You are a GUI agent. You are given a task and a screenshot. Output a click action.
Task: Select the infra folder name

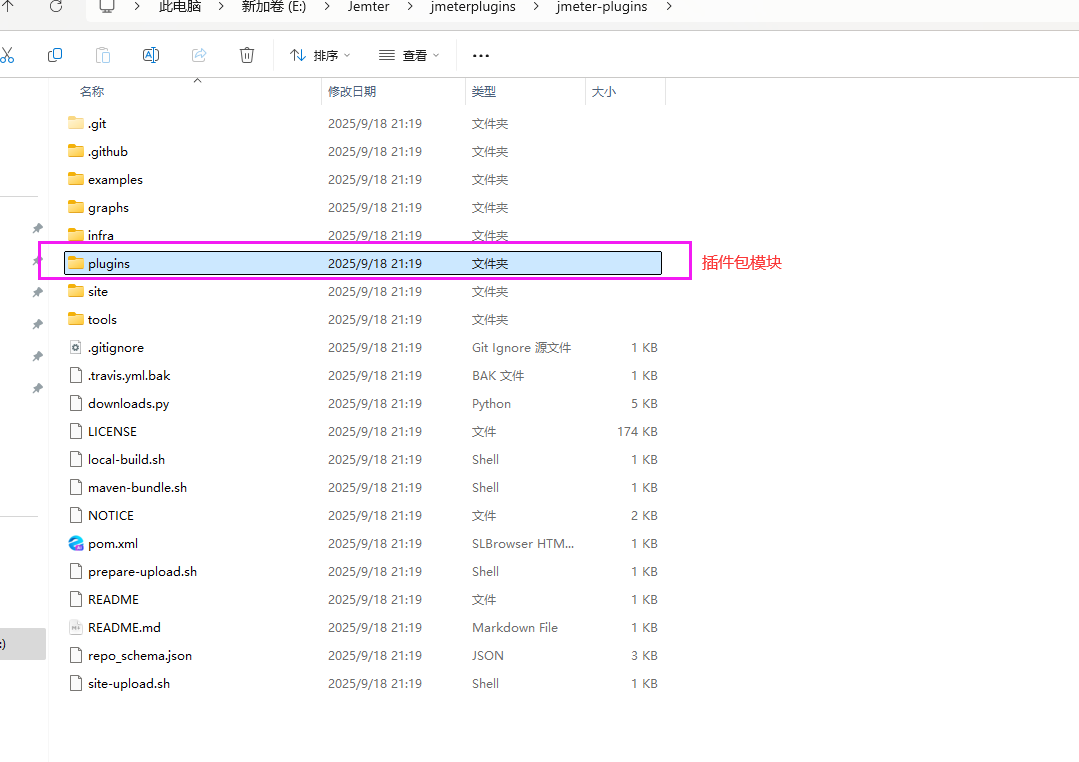pyautogui.click(x=100, y=235)
